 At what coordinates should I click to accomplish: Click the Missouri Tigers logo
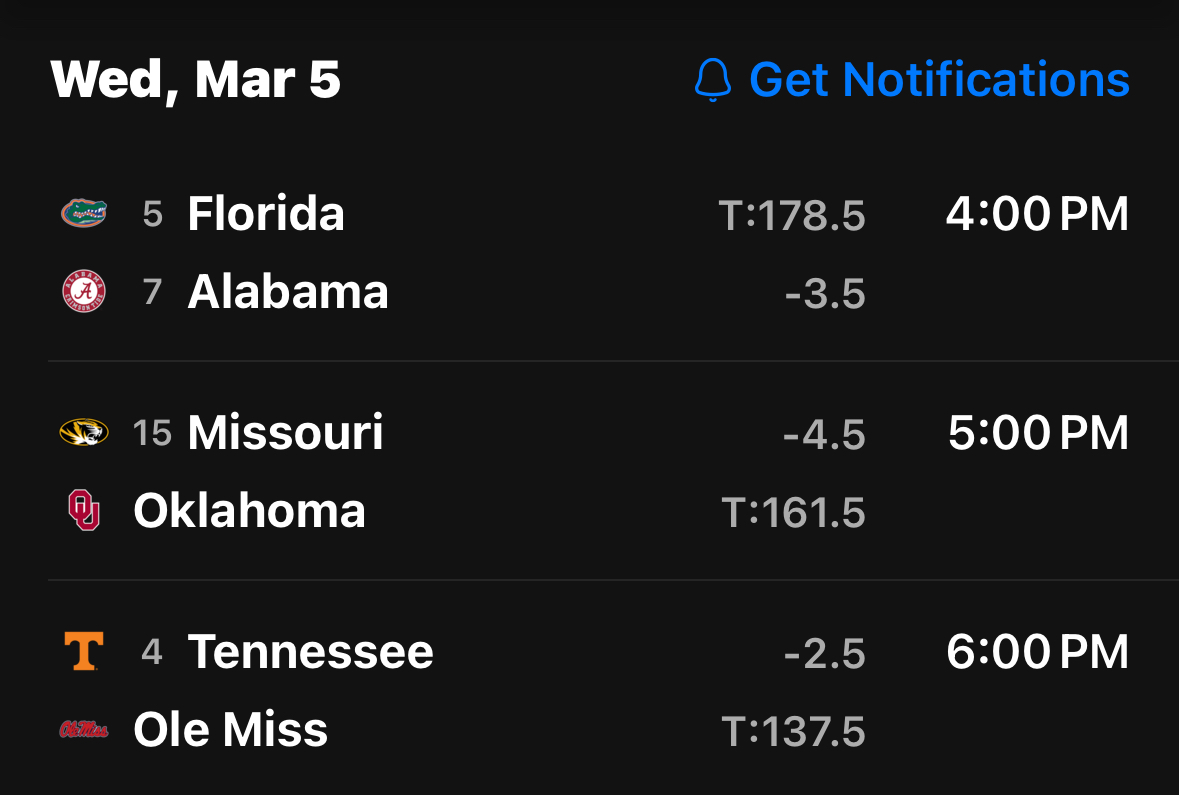point(84,433)
